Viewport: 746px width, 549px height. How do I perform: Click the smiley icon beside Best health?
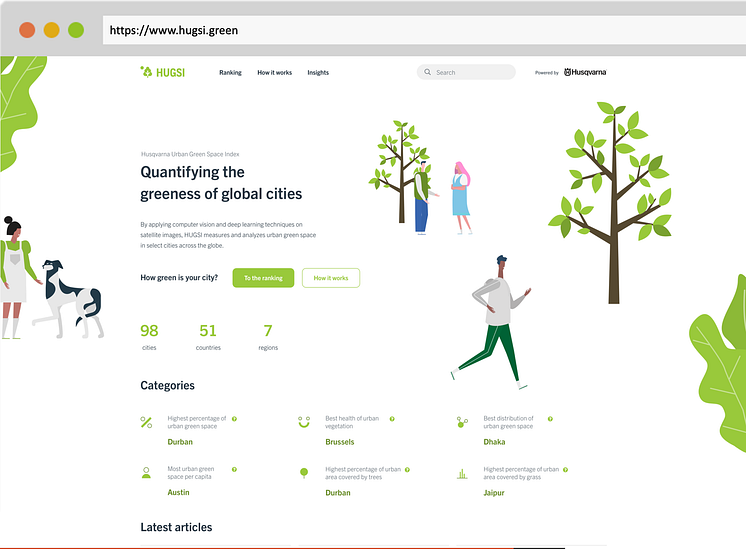tap(304, 422)
